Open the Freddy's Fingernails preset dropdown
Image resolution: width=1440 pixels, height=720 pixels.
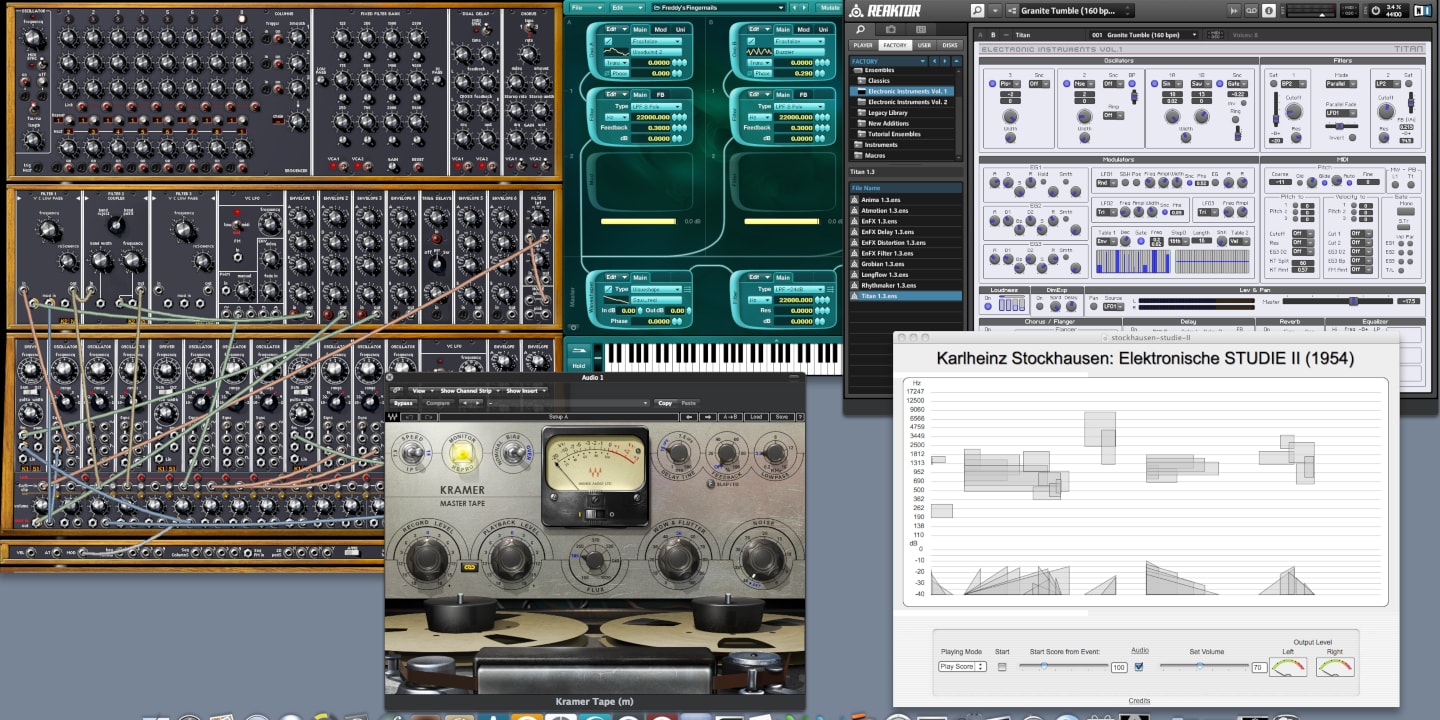[718, 8]
